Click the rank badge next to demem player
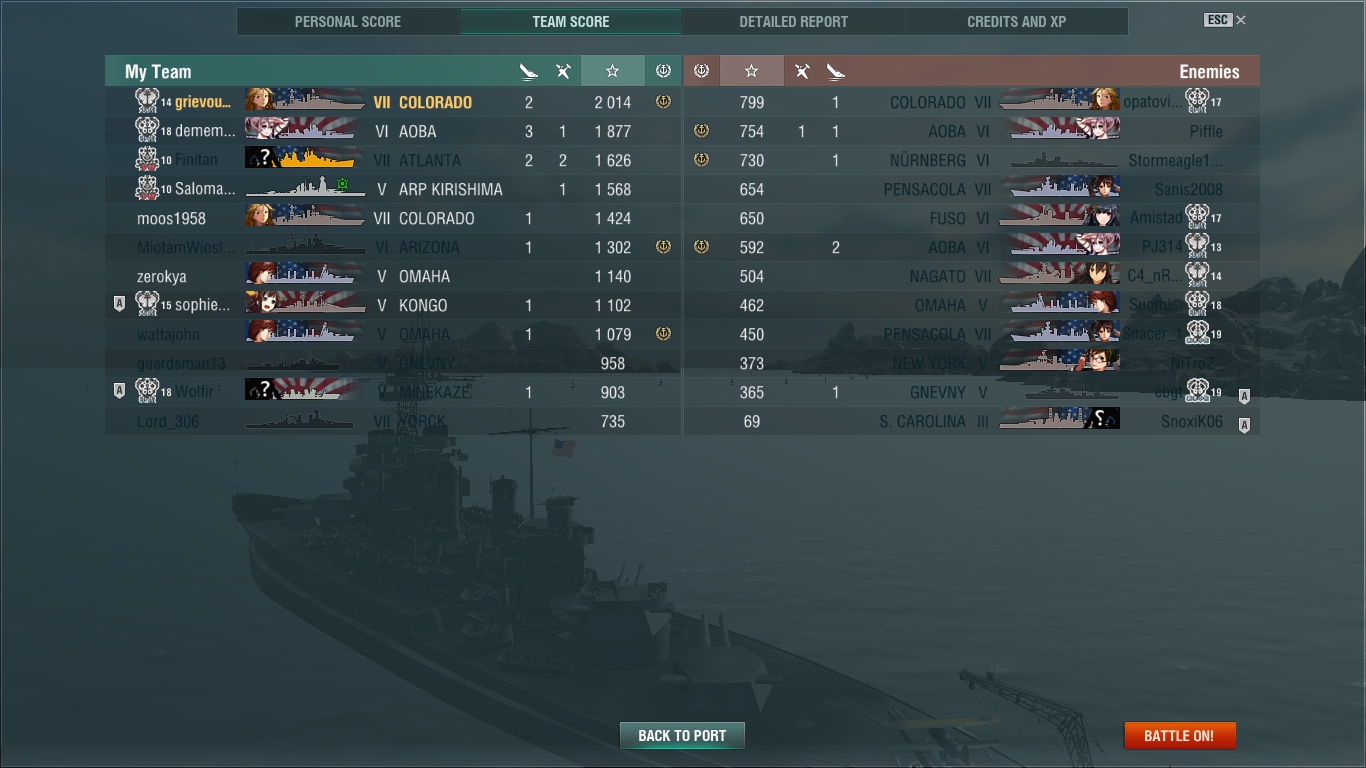Screen dimensions: 1366x768 [x=147, y=131]
